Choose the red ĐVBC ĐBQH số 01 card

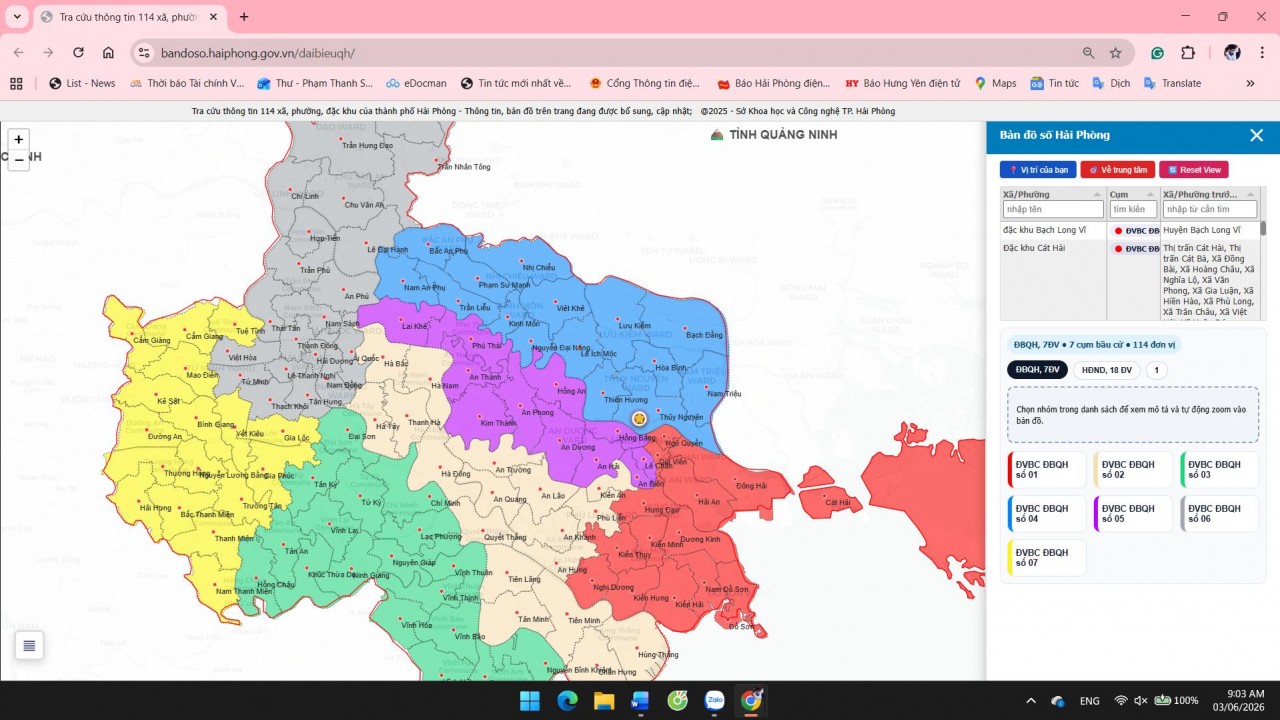[x=1046, y=470]
